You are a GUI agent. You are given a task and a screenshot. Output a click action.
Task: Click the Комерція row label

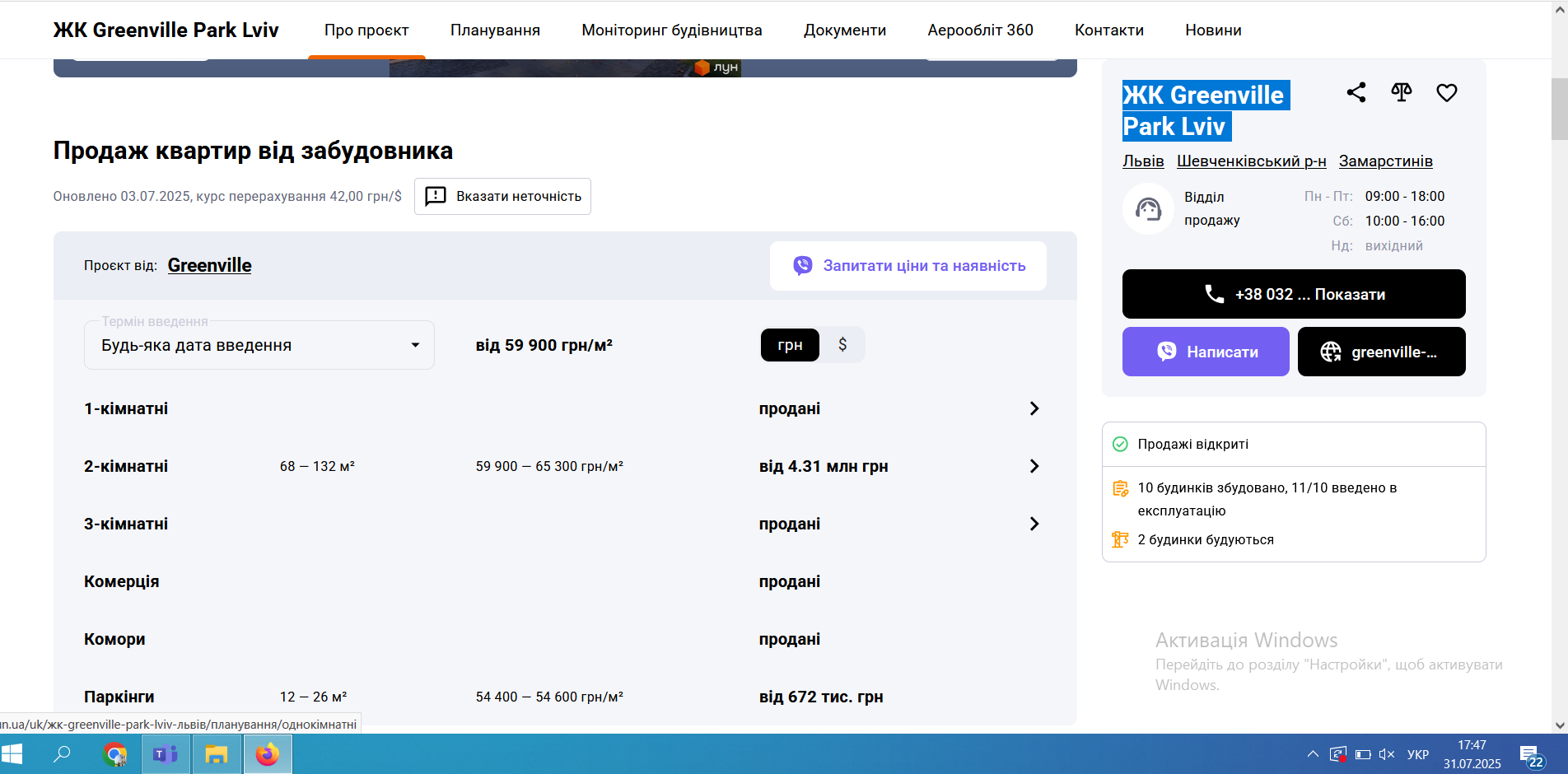coord(122,581)
